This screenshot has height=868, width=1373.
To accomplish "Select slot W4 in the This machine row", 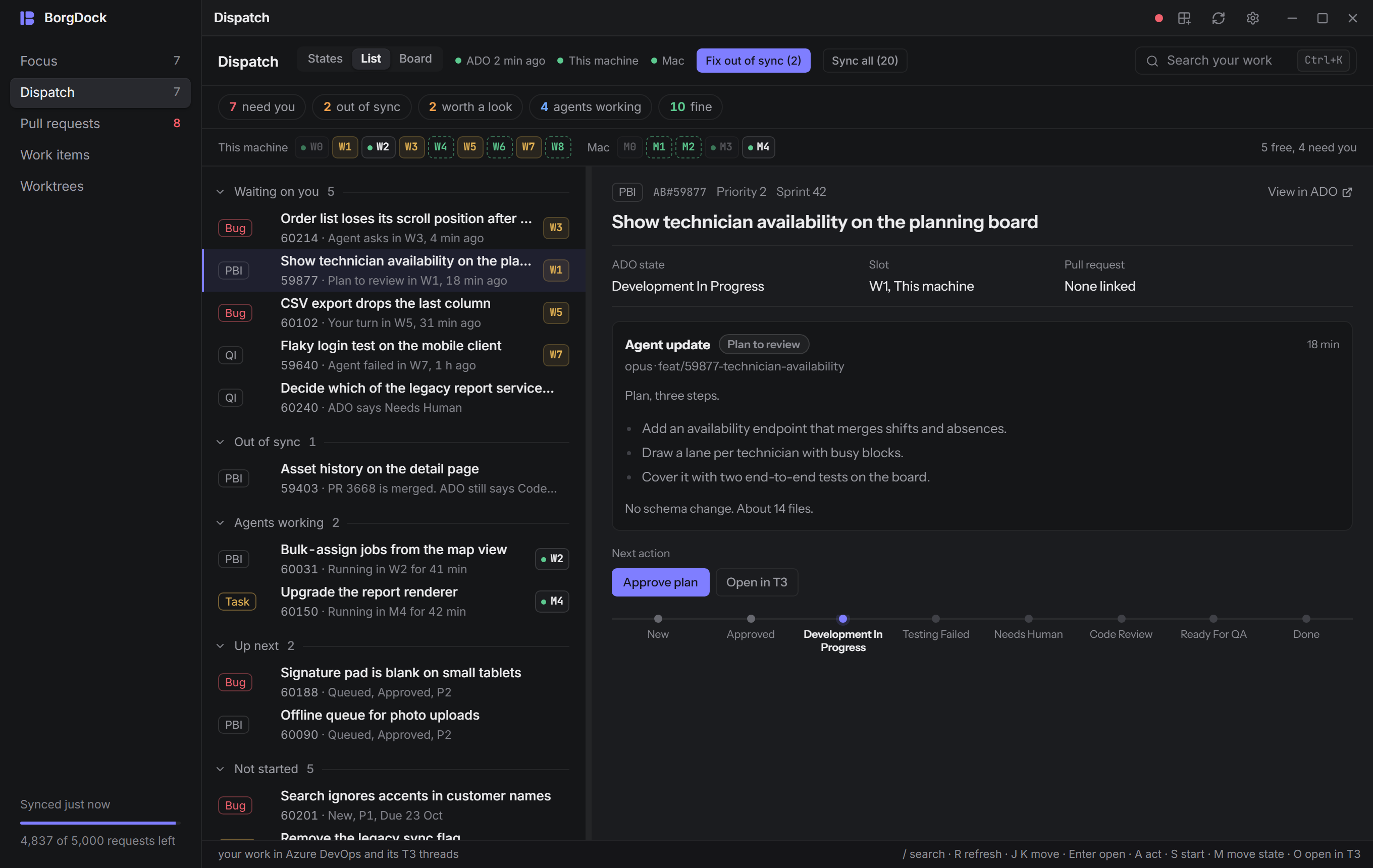I will 440,147.
